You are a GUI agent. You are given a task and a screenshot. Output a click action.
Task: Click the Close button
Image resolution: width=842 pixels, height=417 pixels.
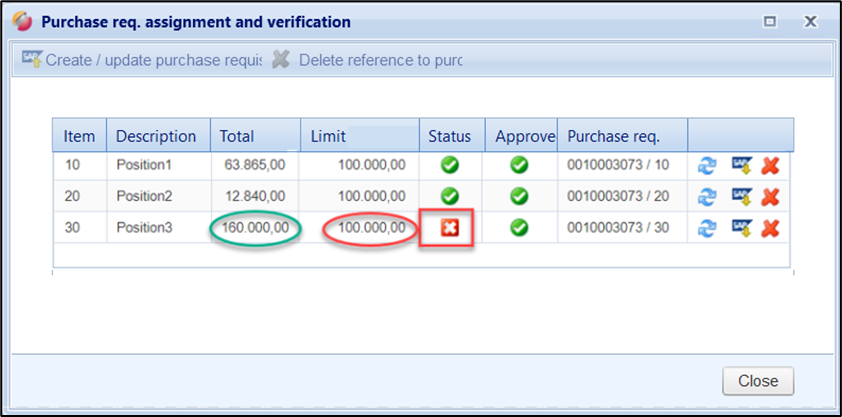758,381
